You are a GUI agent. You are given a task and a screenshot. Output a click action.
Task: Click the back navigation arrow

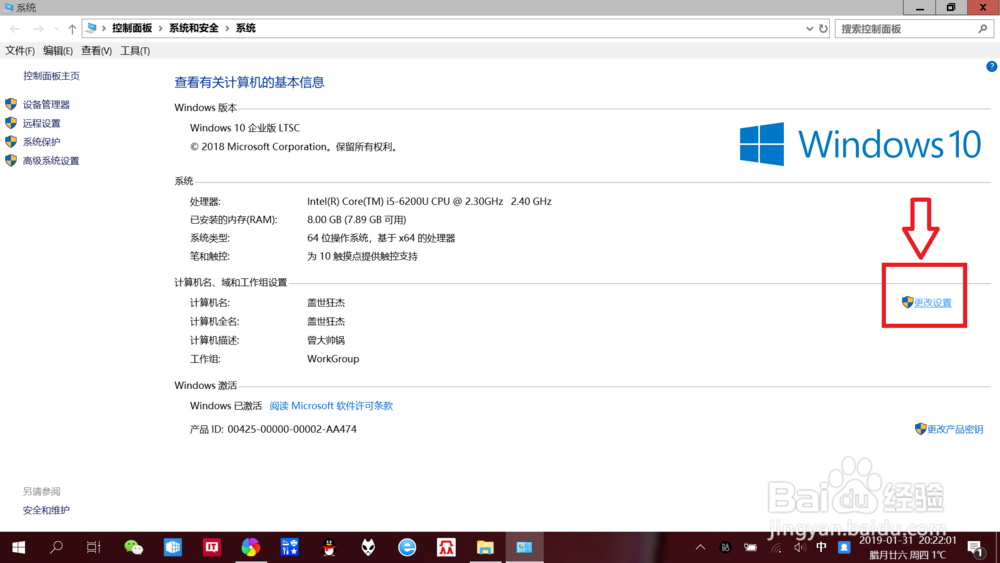click(15, 29)
